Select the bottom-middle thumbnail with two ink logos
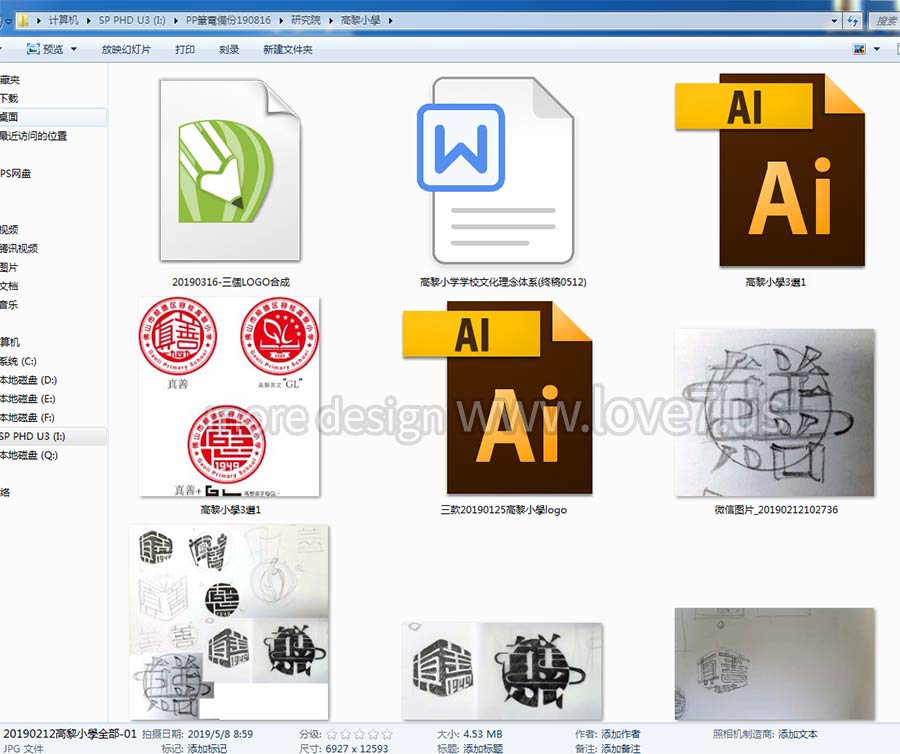 (x=502, y=671)
